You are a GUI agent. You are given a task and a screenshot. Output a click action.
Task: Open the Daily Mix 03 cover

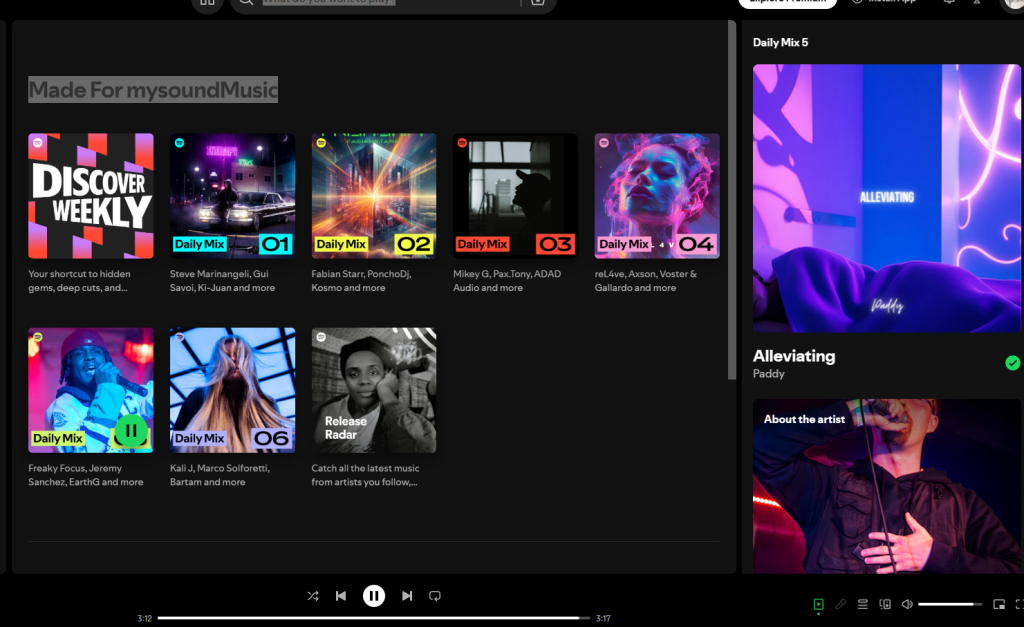coord(515,196)
